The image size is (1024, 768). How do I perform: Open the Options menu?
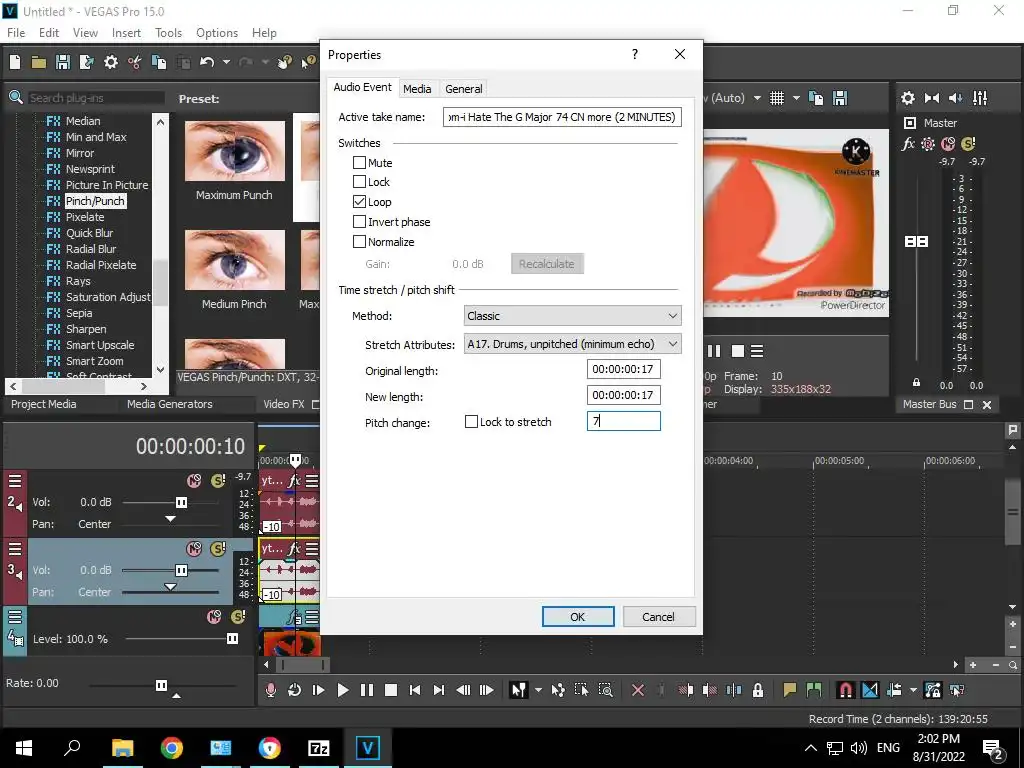(x=217, y=33)
